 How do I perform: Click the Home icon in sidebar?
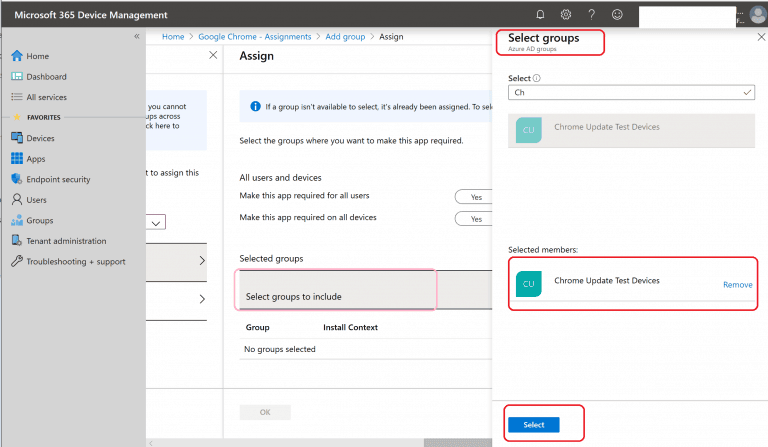(17, 56)
